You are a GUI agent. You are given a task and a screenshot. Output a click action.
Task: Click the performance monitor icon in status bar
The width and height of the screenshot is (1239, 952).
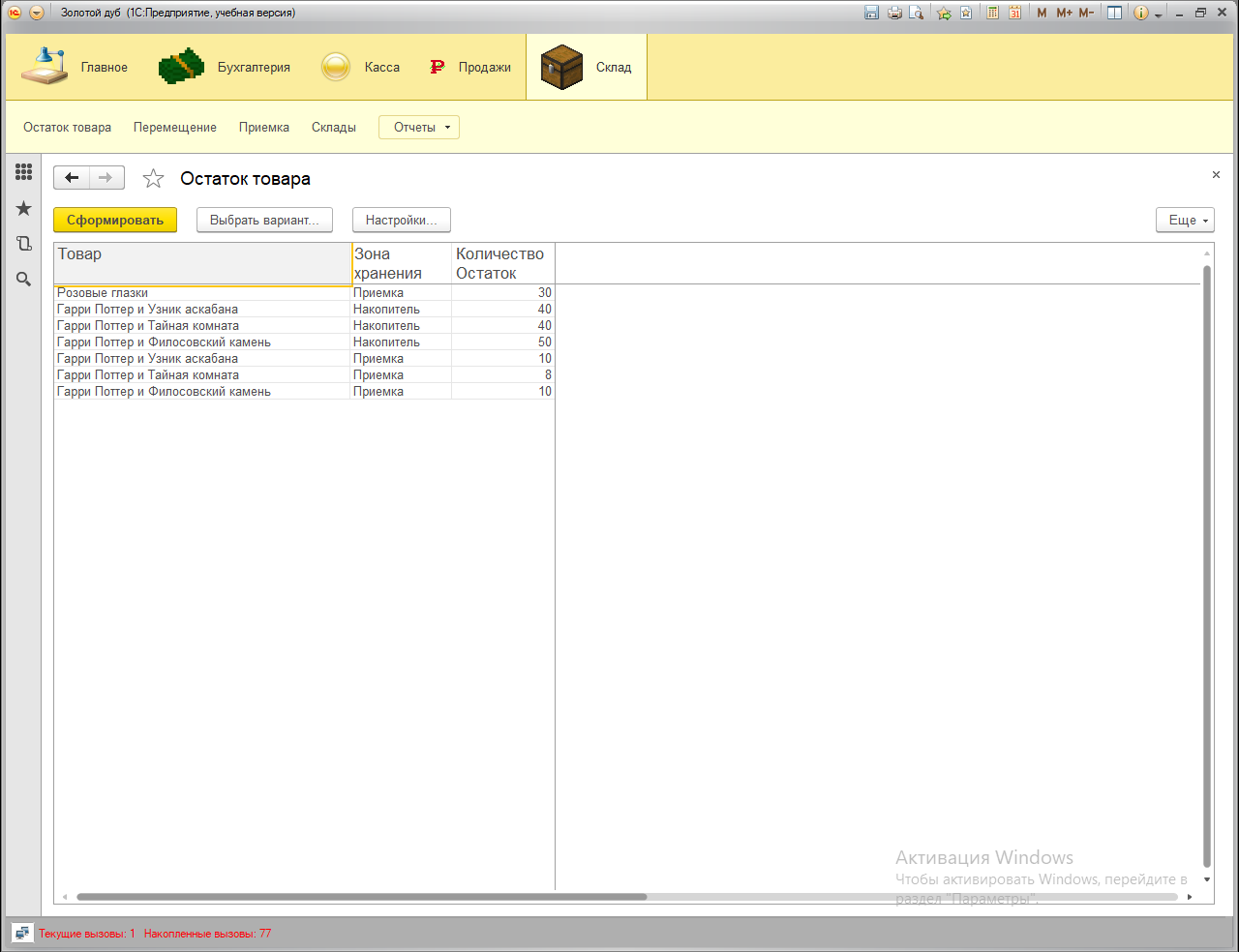[21, 934]
